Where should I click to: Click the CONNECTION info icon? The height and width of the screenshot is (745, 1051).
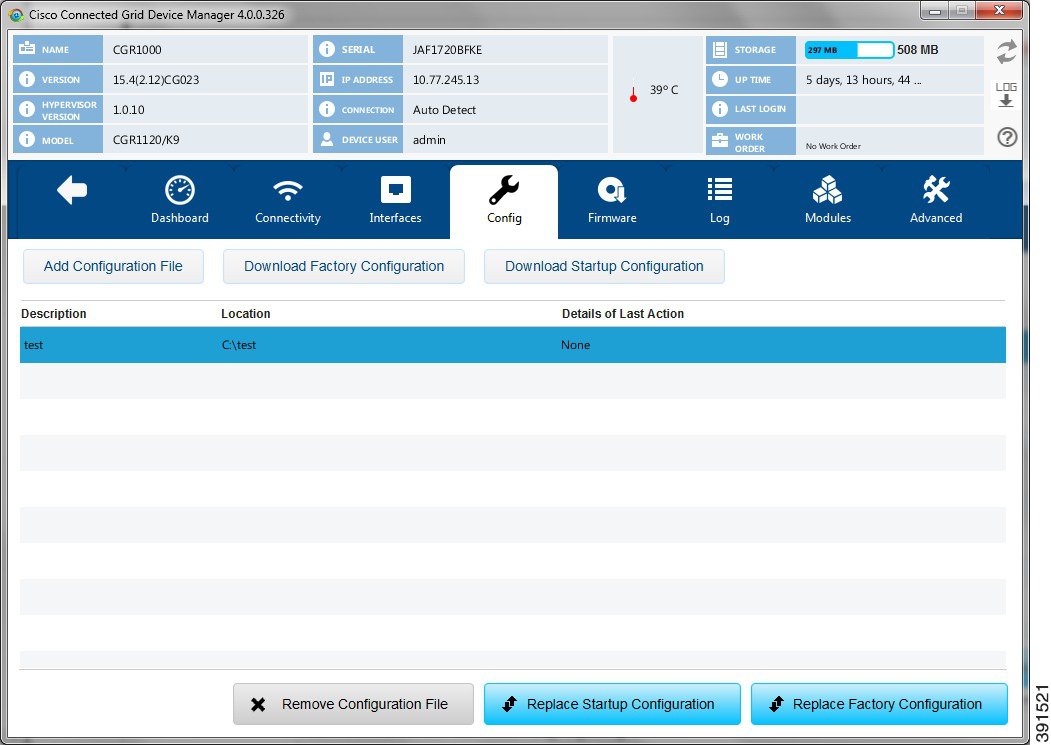click(326, 109)
